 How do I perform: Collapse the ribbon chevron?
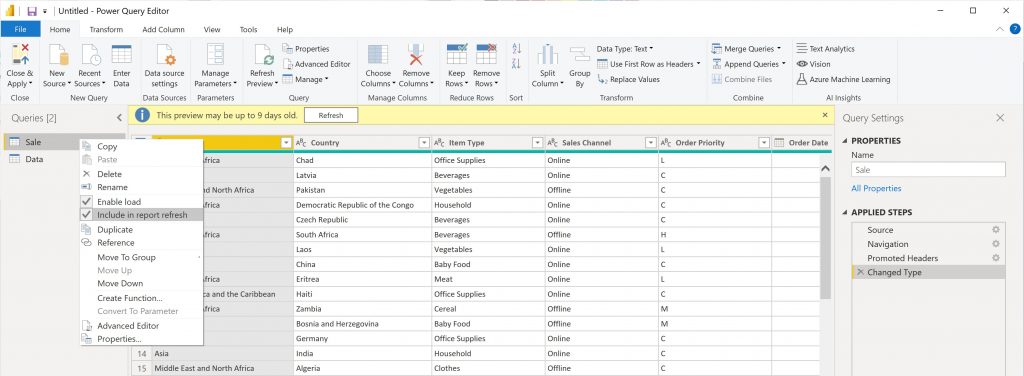1000,29
